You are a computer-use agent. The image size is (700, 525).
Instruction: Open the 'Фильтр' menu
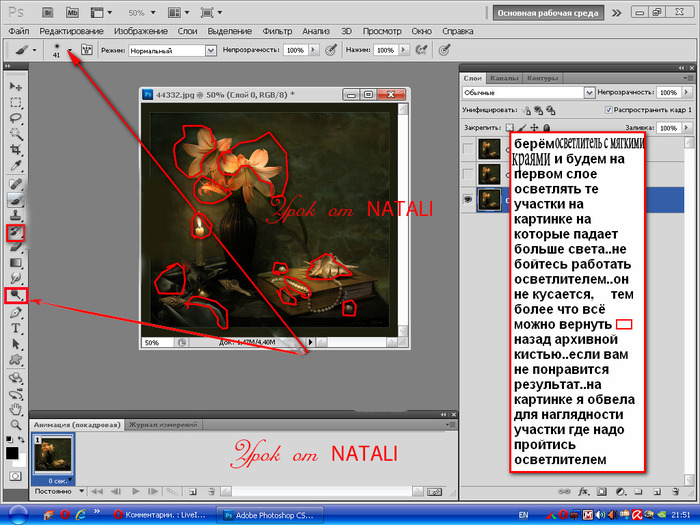tap(277, 31)
